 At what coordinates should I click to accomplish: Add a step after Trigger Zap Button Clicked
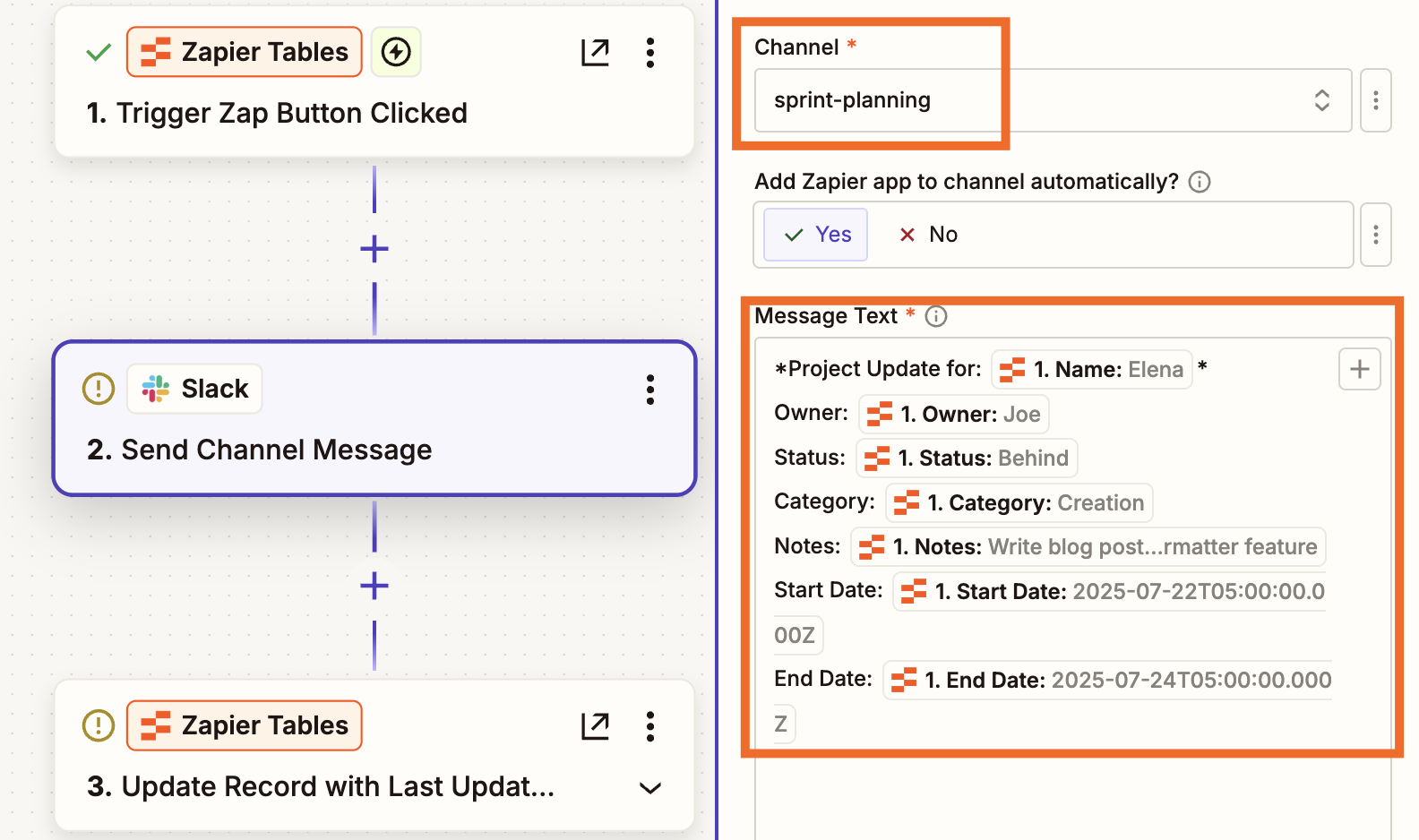click(374, 249)
